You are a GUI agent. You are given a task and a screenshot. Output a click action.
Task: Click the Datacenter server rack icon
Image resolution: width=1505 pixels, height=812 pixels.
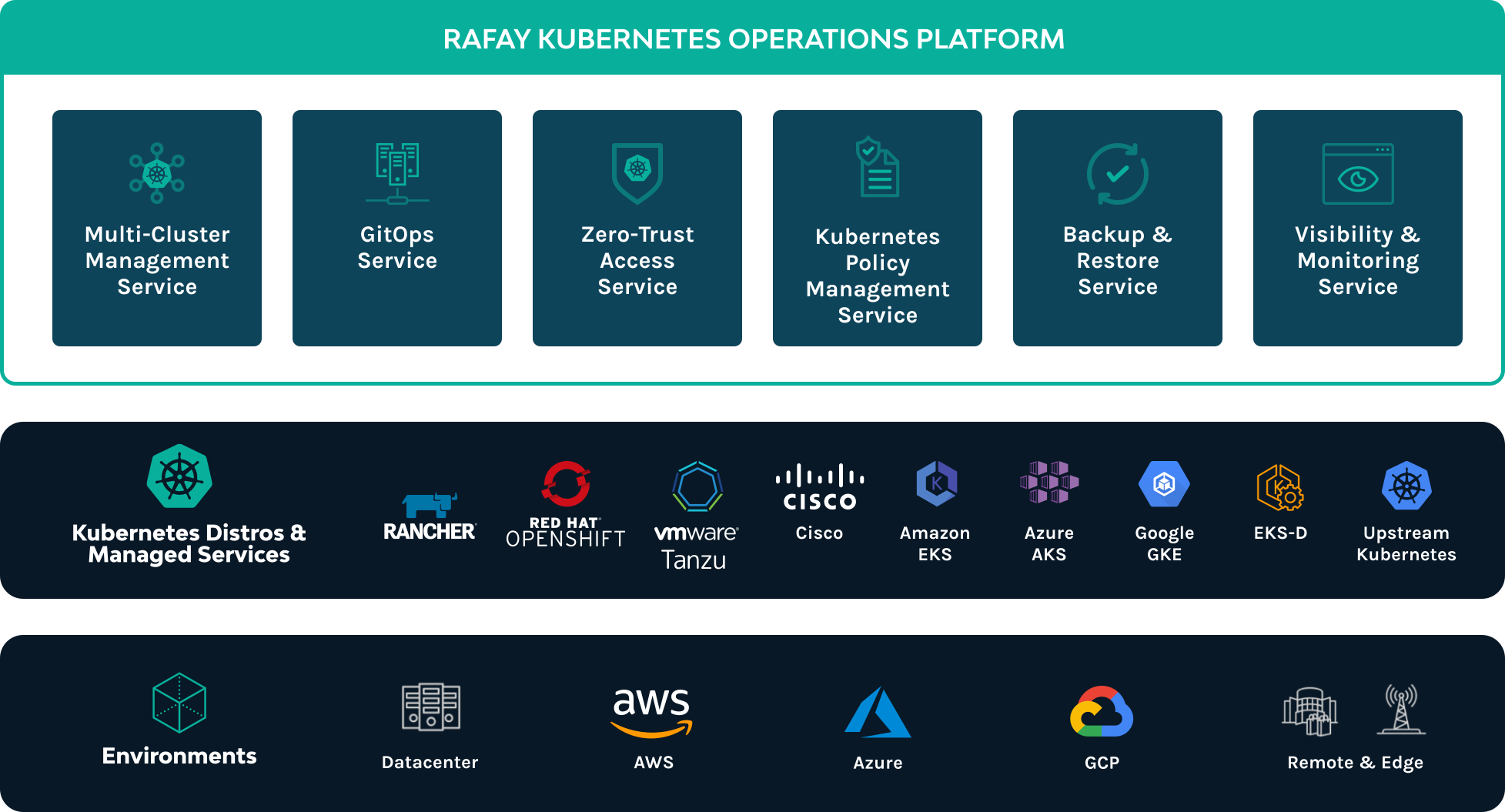pos(431,707)
